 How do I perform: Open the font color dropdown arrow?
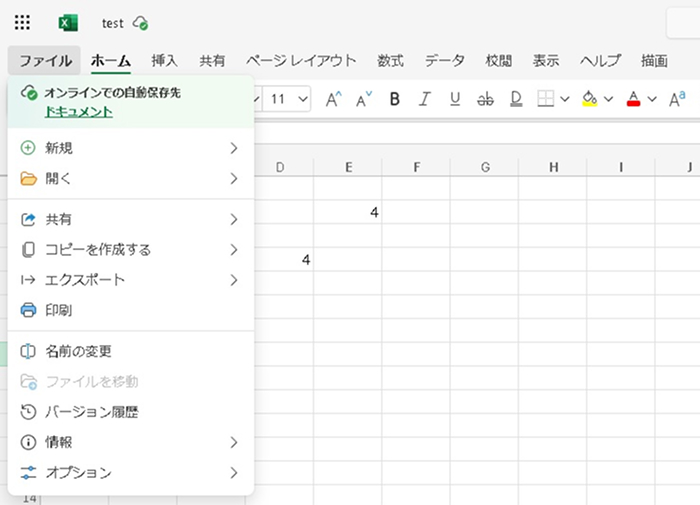652,99
